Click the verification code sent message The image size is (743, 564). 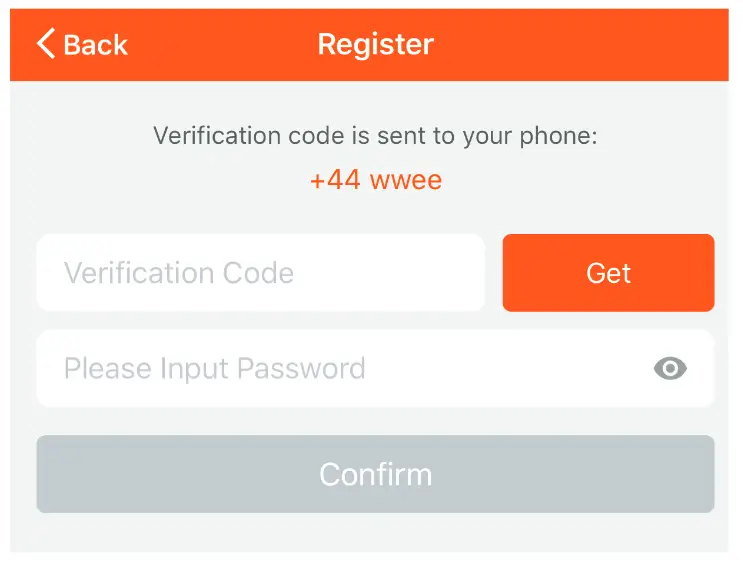click(x=375, y=135)
